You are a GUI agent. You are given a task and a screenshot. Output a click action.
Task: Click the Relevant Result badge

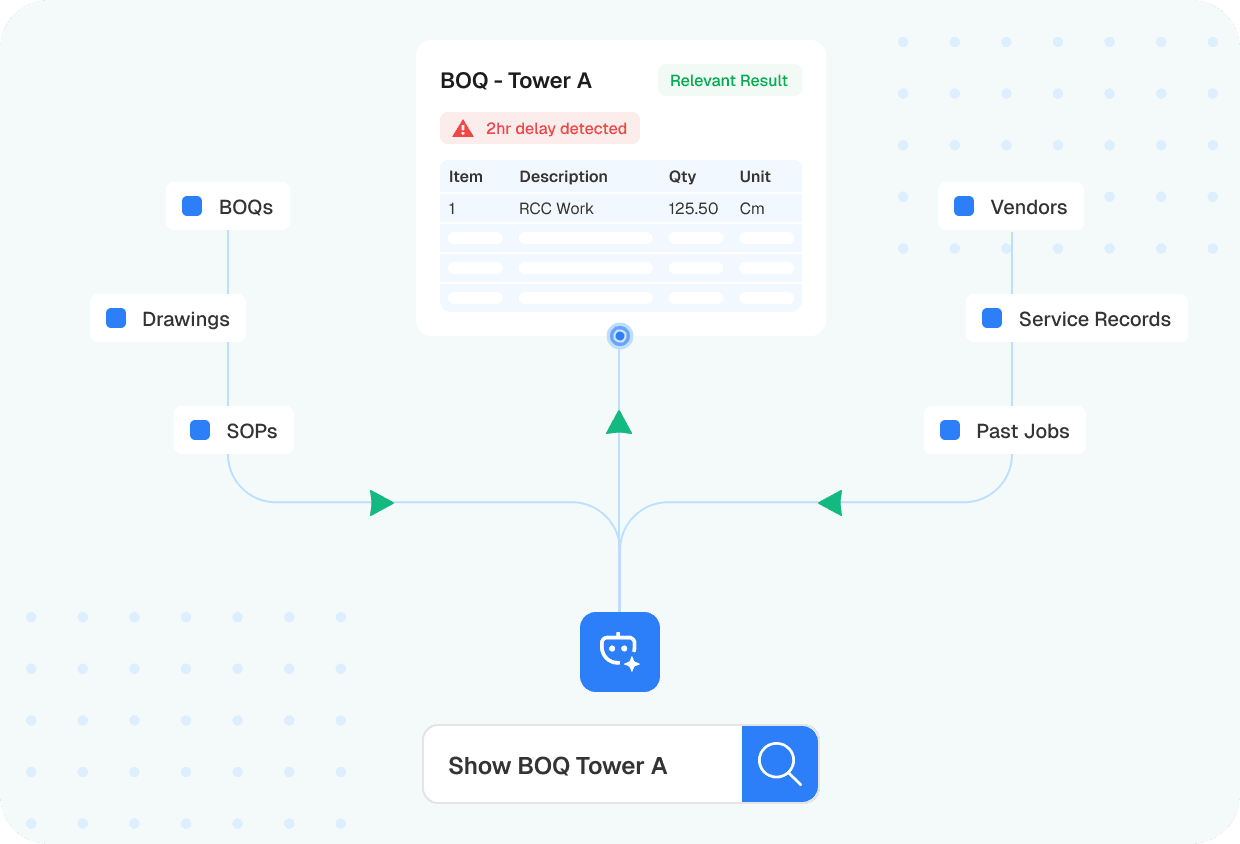coord(729,81)
